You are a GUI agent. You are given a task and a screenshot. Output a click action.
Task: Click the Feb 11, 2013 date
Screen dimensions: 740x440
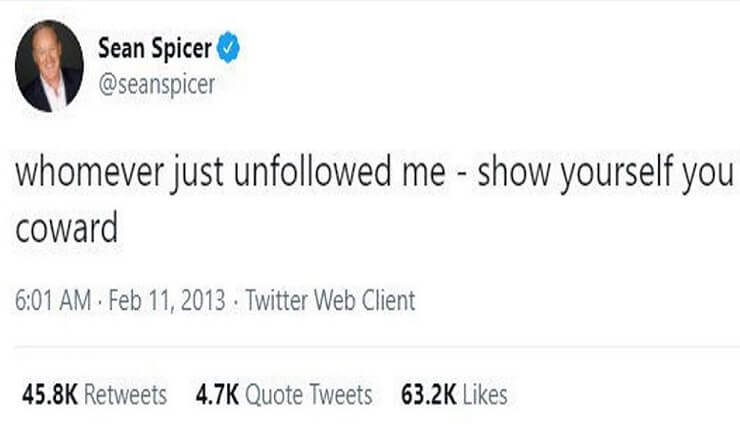click(x=167, y=301)
